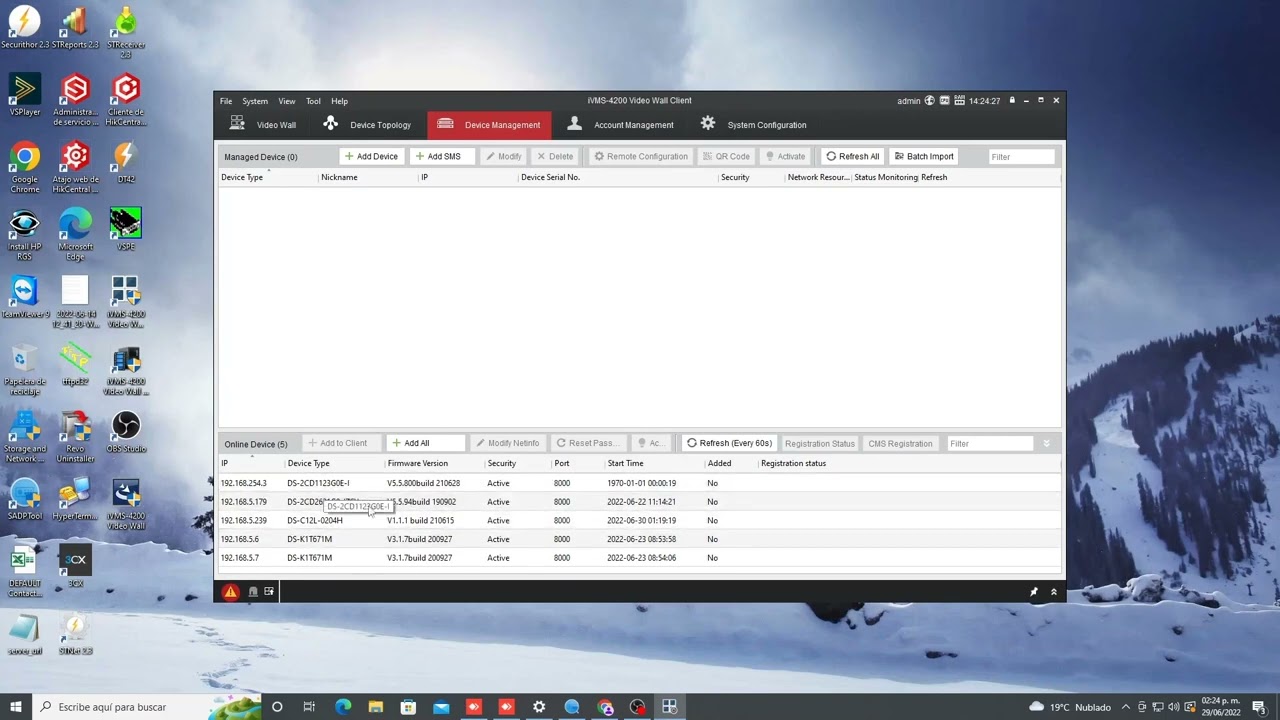Open the Video Wall tab
Screen dimensions: 1280x720
pos(263,125)
